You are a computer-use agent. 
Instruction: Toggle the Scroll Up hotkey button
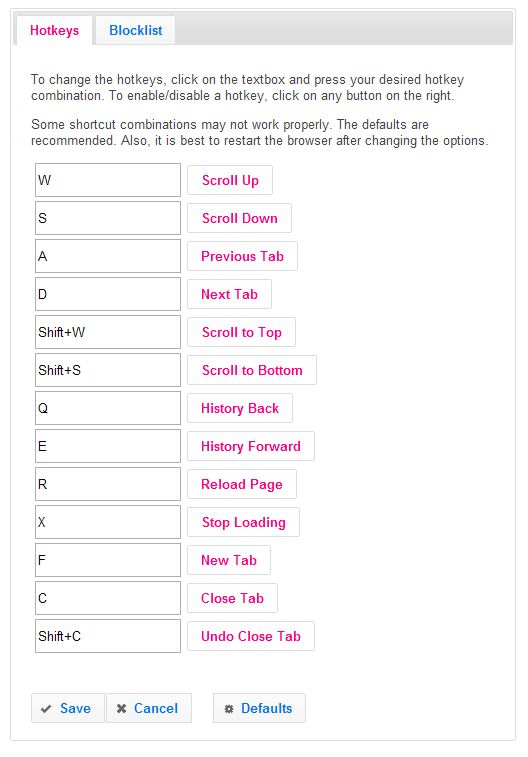tap(230, 180)
